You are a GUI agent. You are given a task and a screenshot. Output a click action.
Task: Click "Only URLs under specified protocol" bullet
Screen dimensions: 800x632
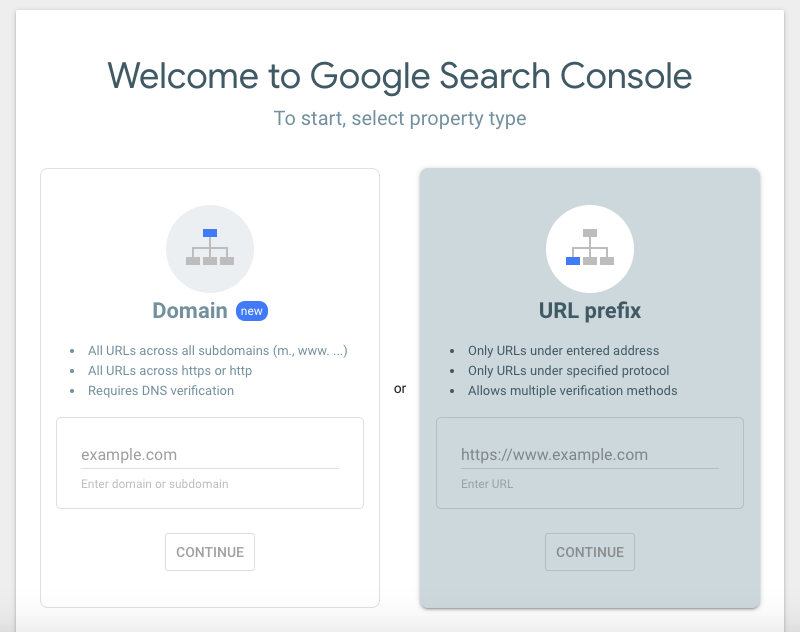click(x=568, y=371)
